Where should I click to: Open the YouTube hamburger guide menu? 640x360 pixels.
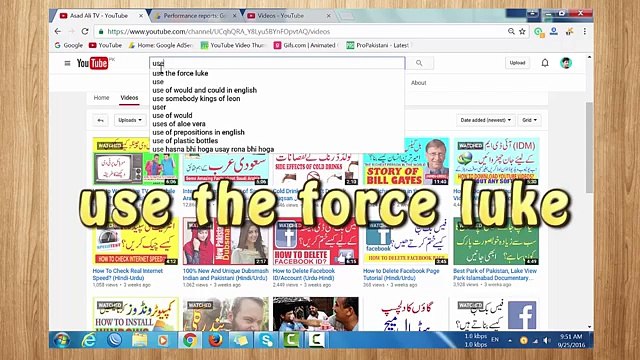coord(67,63)
